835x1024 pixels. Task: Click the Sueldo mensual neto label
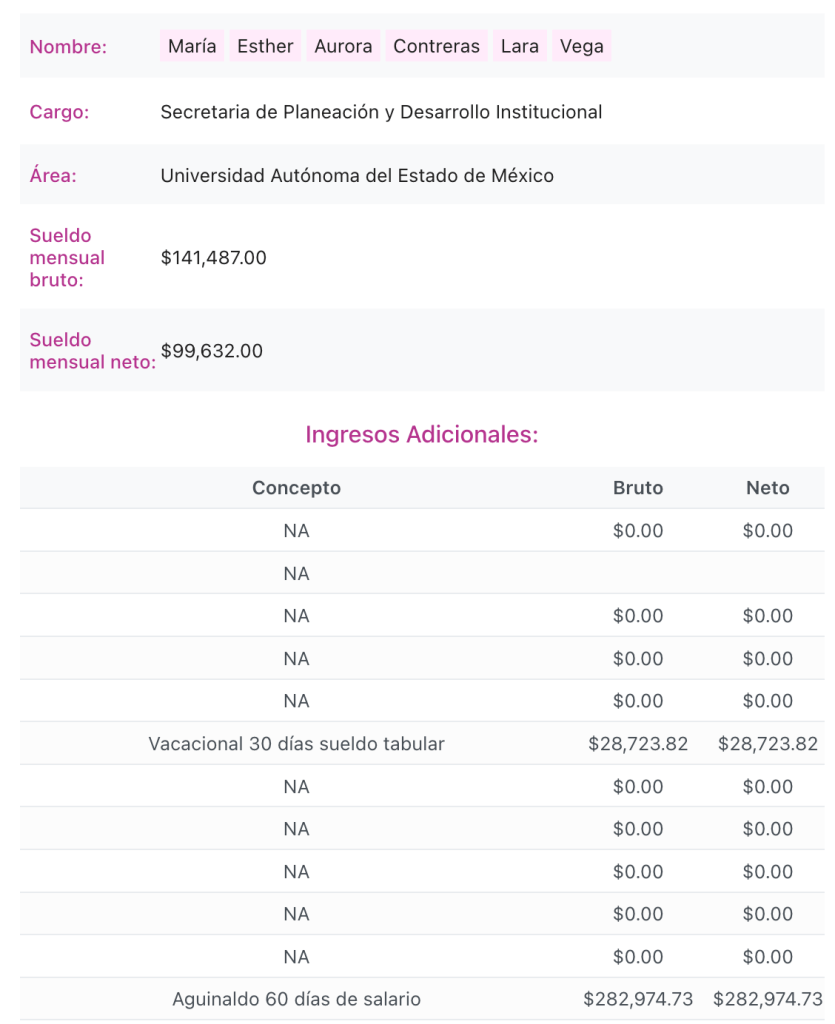pos(92,351)
